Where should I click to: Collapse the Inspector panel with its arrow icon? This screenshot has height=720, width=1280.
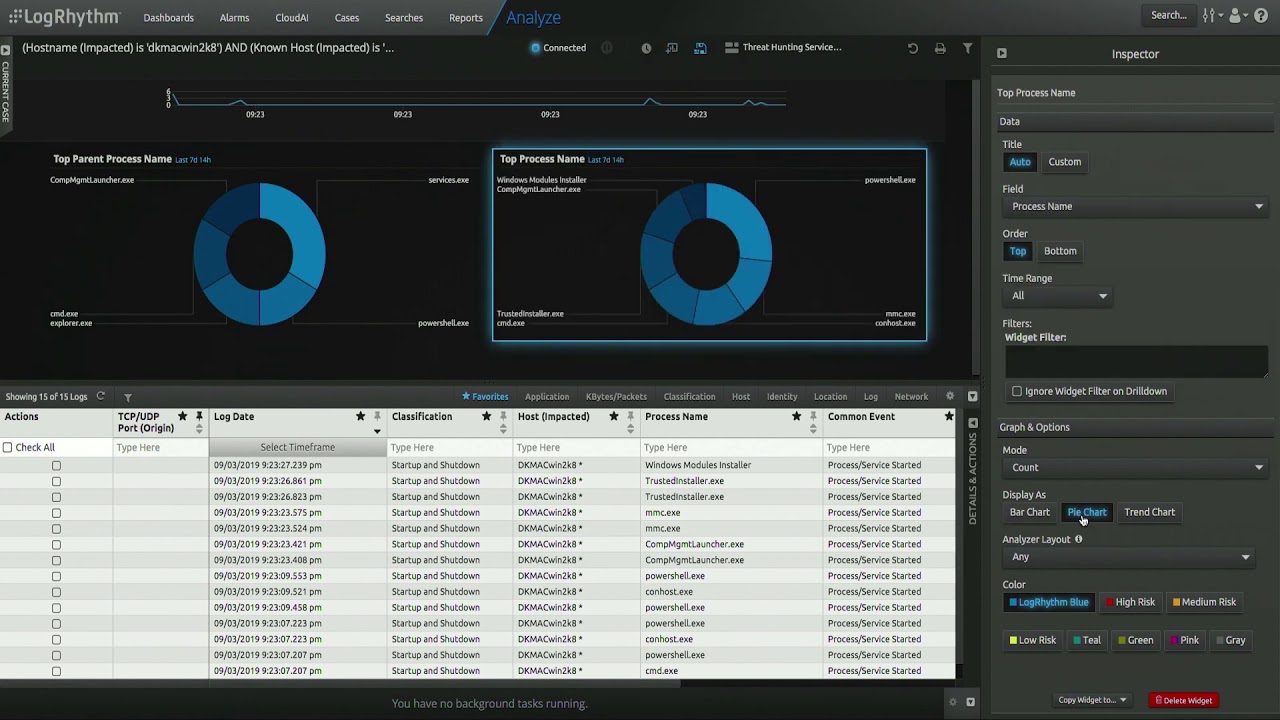pyautogui.click(x=1002, y=54)
